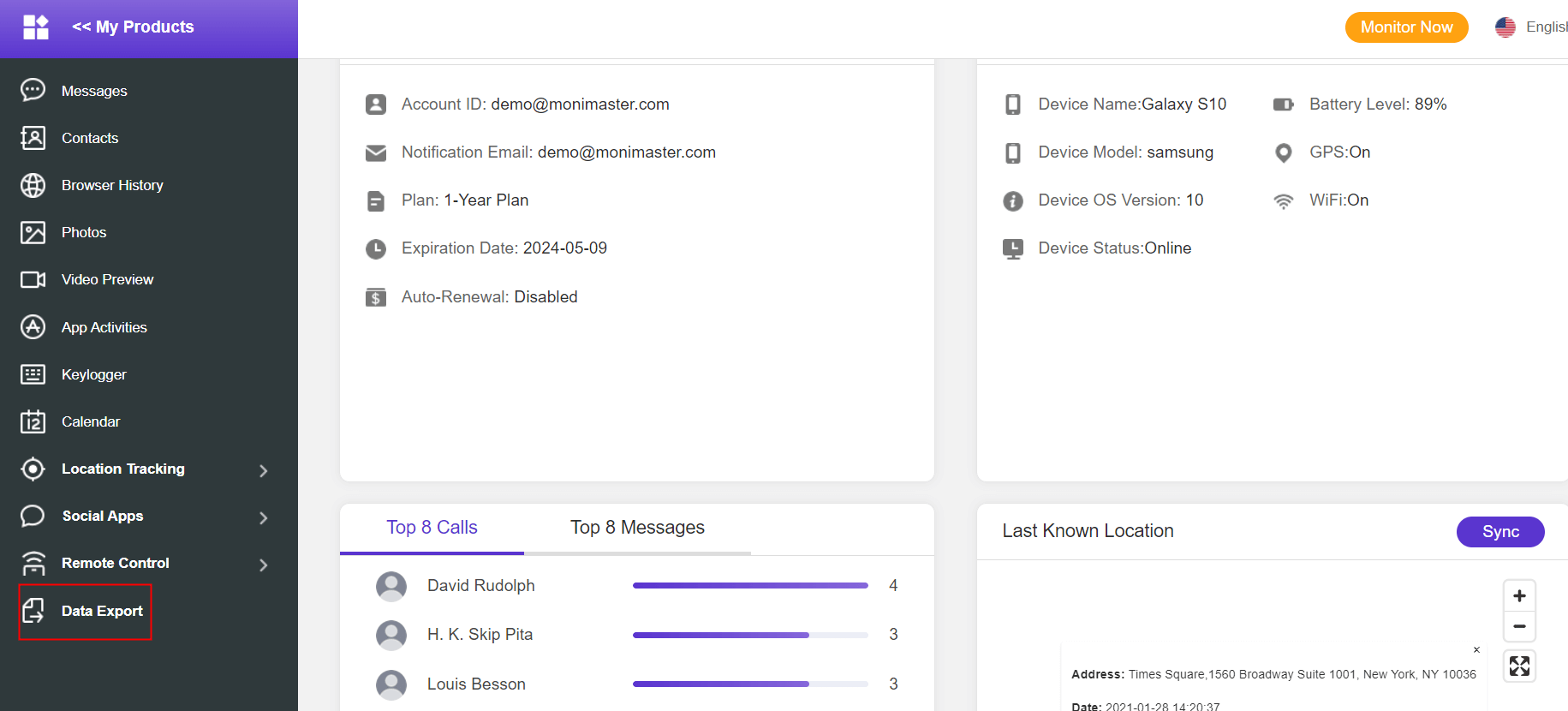Click the Video Preview camera icon
The image size is (1568, 711).
point(33,279)
